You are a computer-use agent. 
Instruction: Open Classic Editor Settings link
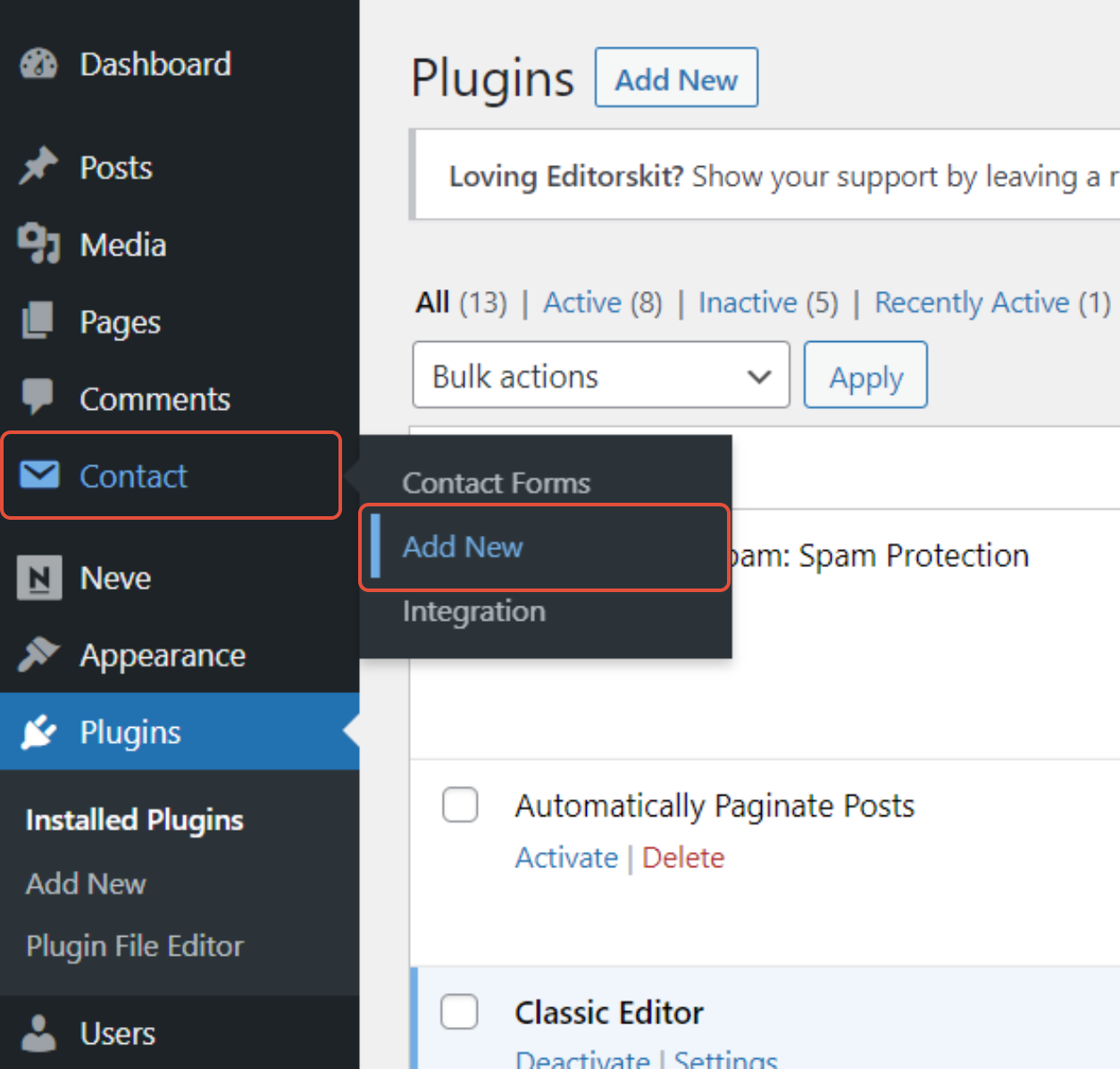725,1059
